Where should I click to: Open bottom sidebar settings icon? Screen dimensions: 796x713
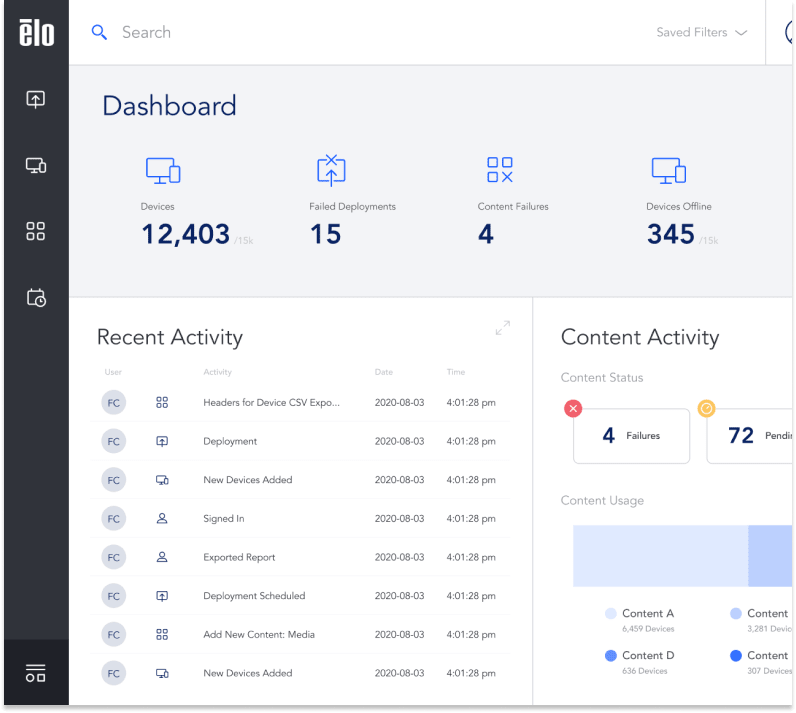(36, 673)
